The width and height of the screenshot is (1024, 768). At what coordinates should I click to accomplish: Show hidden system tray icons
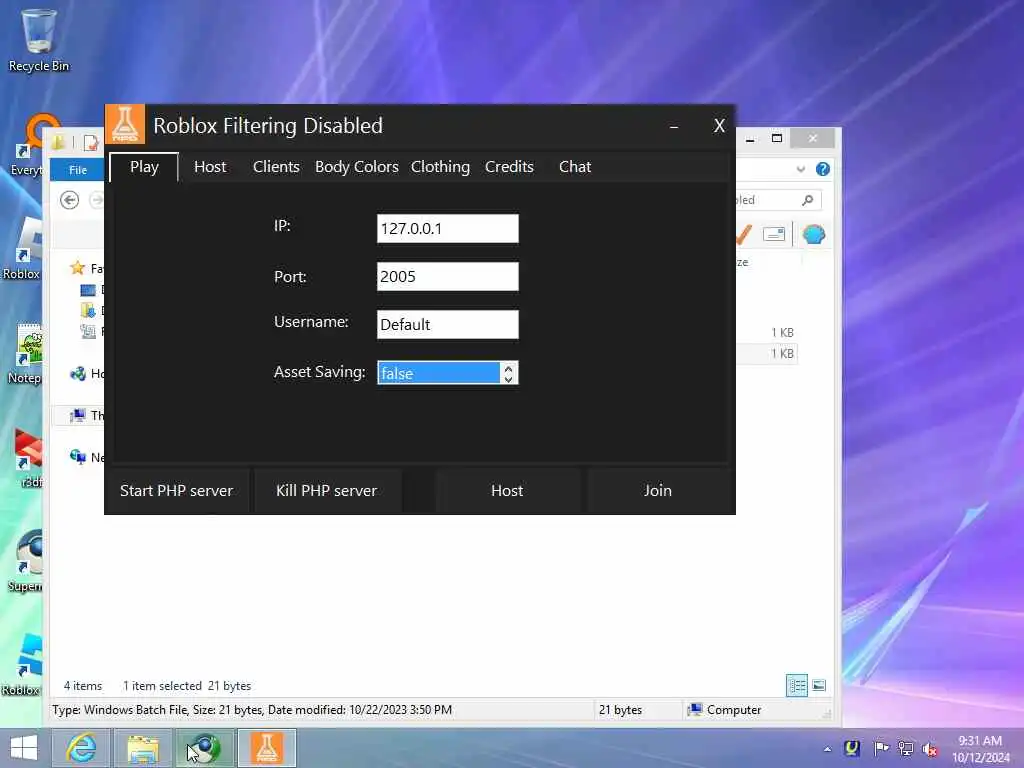[827, 749]
